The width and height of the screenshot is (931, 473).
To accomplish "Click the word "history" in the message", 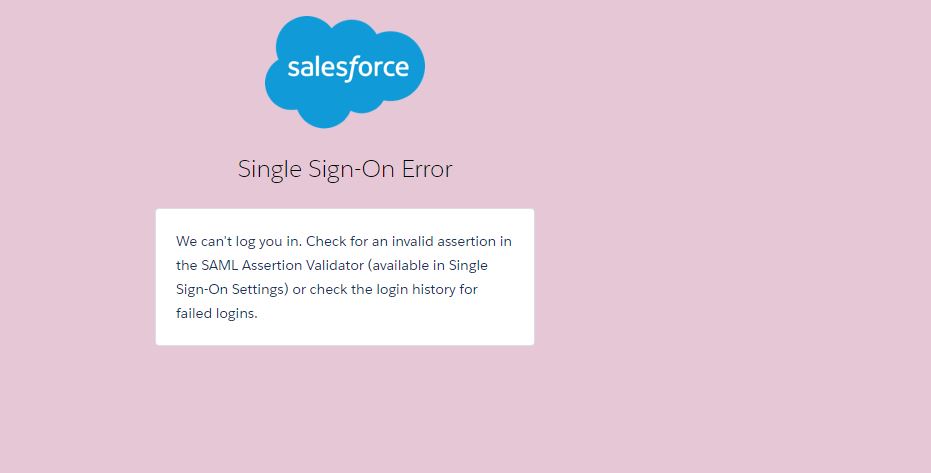I will pos(430,289).
